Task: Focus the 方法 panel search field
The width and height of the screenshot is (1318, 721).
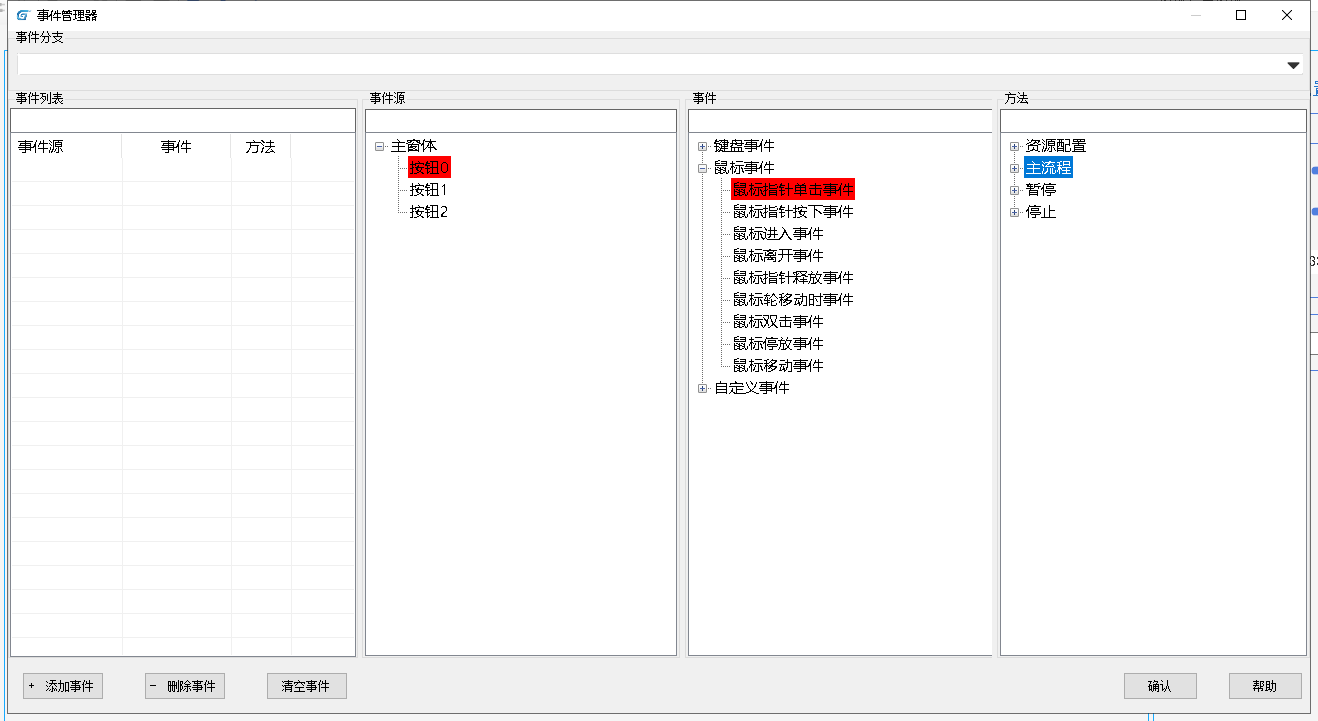Action: point(1153,120)
